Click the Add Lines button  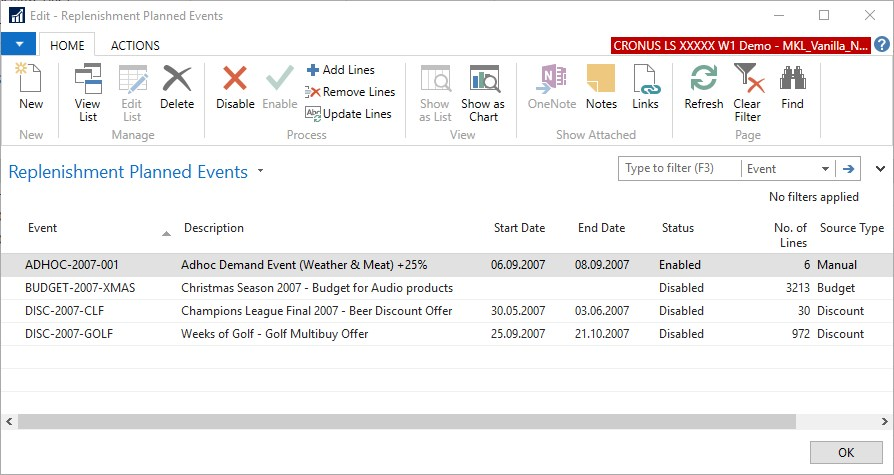pyautogui.click(x=340, y=70)
